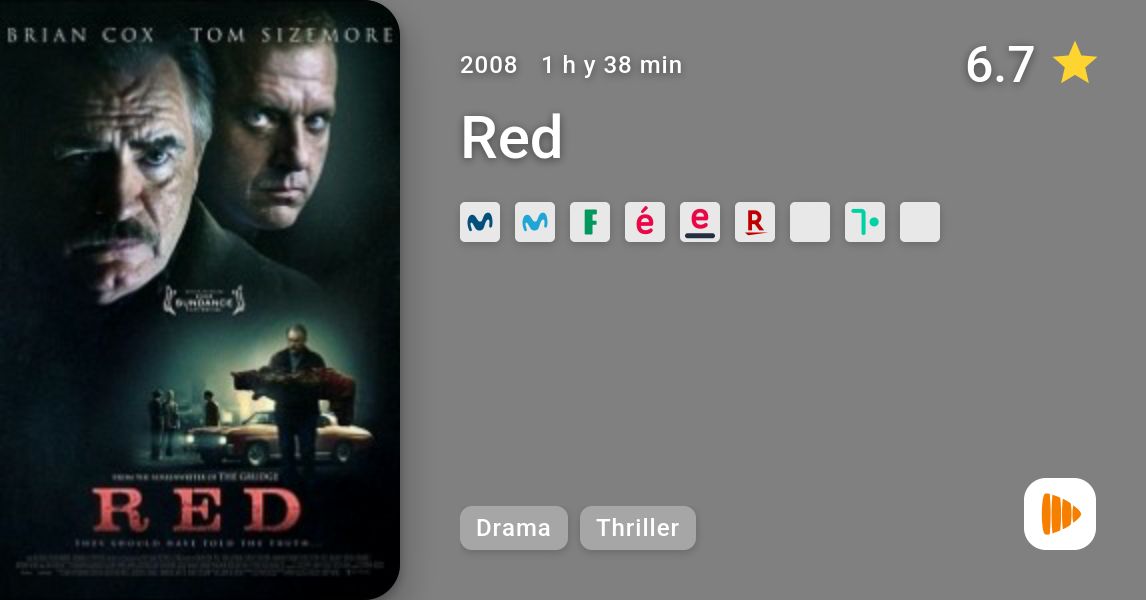1146x600 pixels.
Task: Open the teal T-dot provider icon
Action: [x=865, y=222]
